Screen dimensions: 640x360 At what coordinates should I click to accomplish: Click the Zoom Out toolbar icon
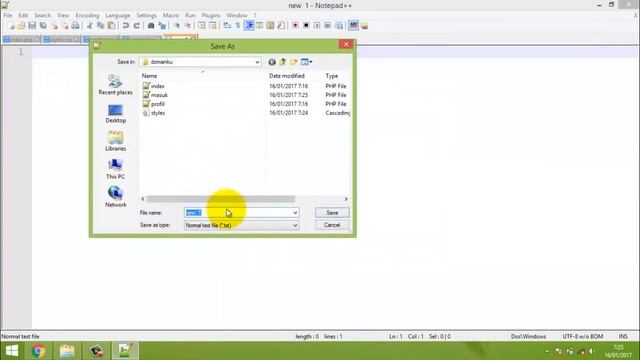click(x=187, y=26)
